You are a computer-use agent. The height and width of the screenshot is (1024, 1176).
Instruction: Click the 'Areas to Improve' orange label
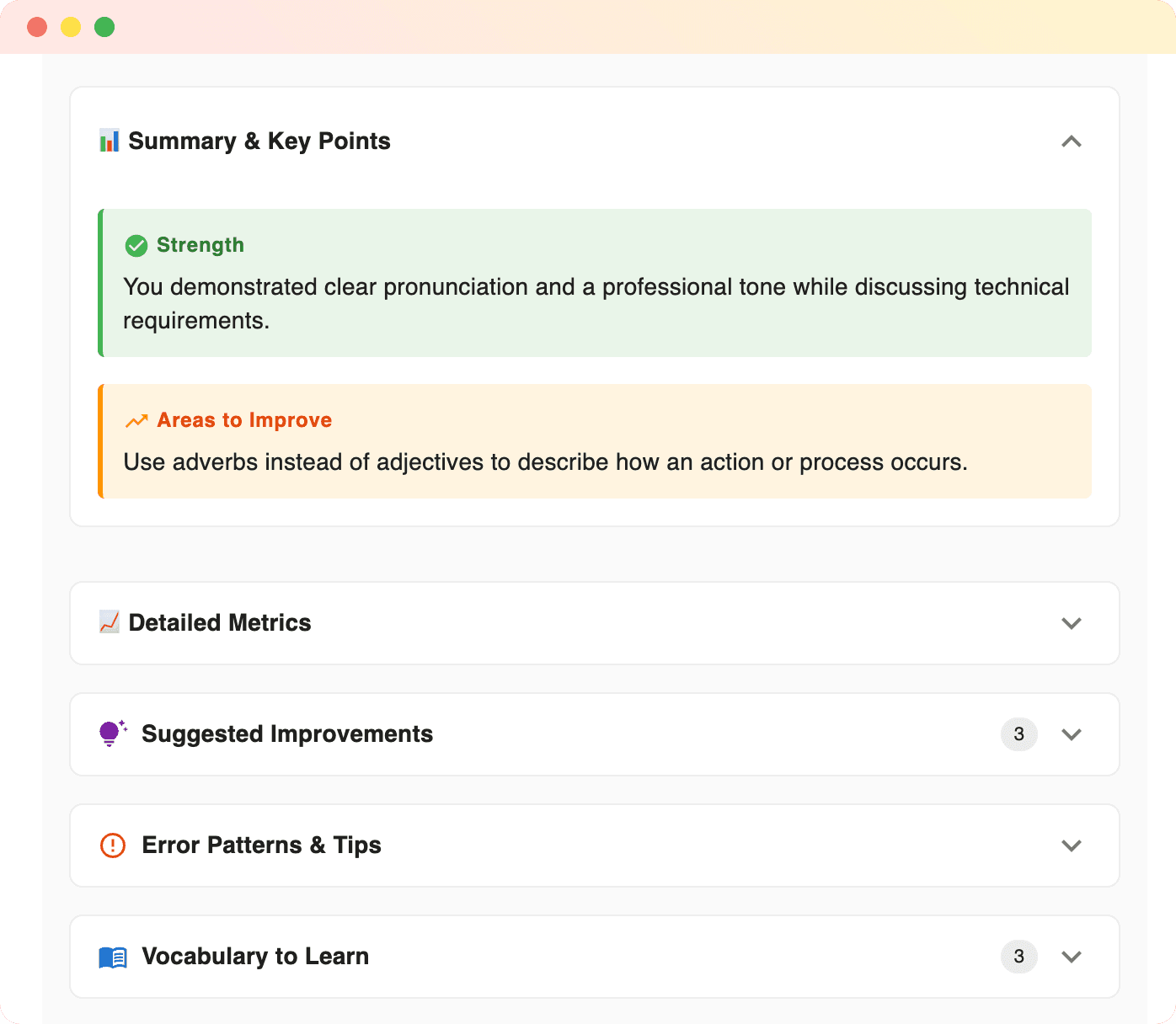pos(244,420)
